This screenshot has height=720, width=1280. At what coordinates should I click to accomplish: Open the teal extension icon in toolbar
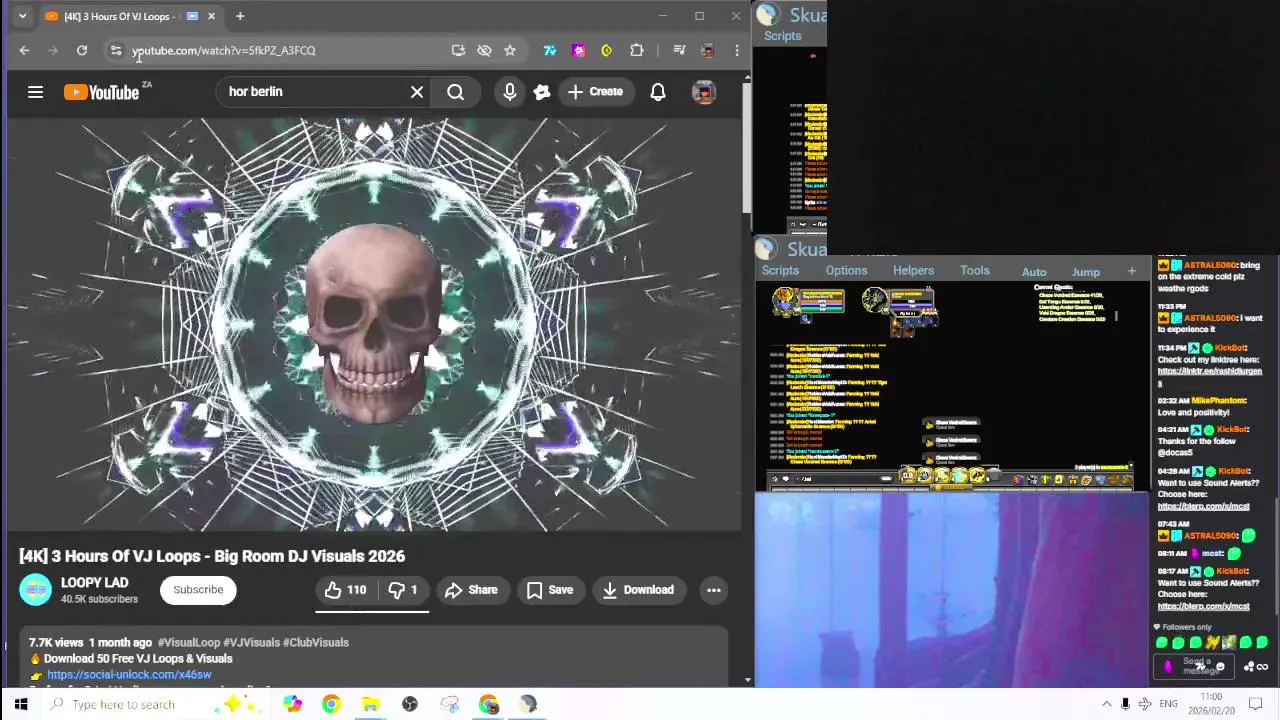pyautogui.click(x=549, y=50)
